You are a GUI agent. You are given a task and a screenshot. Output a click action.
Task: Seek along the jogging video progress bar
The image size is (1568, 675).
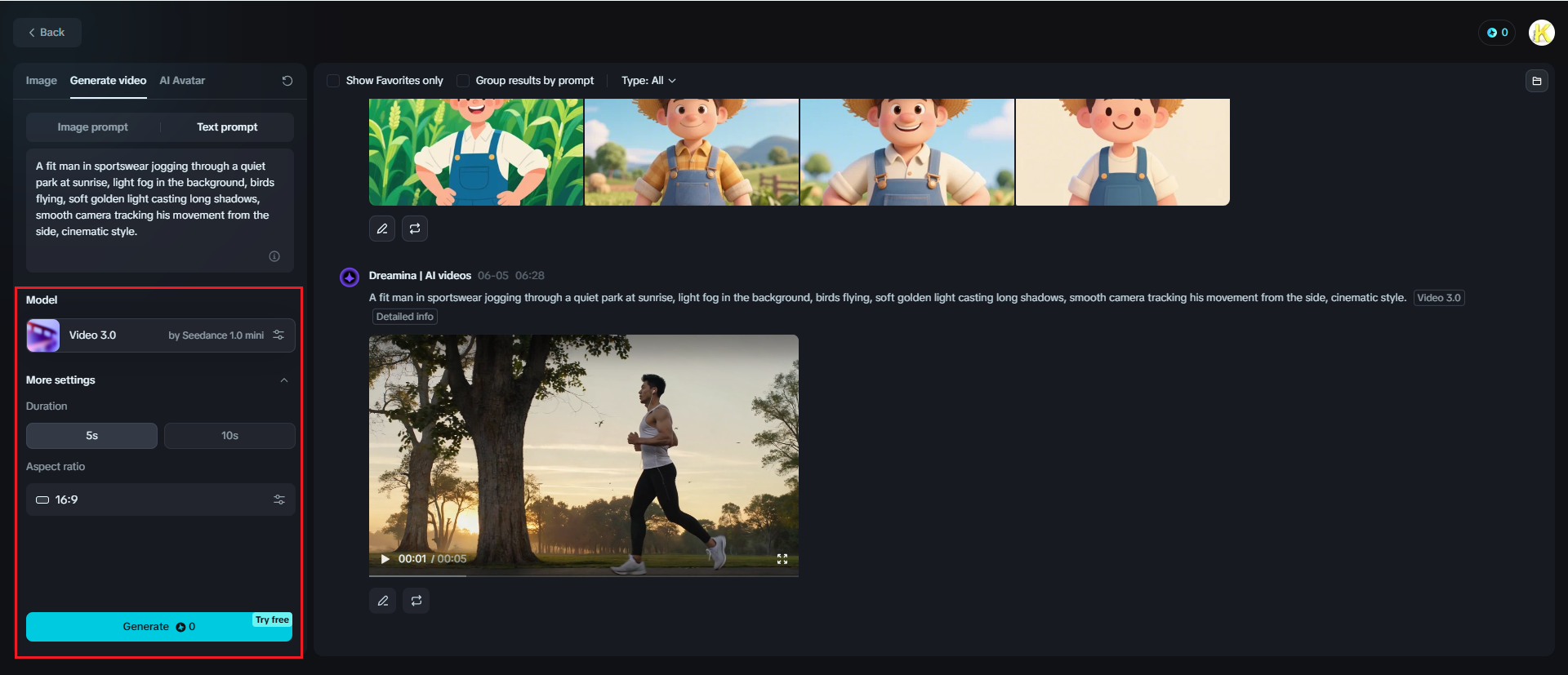(x=584, y=575)
